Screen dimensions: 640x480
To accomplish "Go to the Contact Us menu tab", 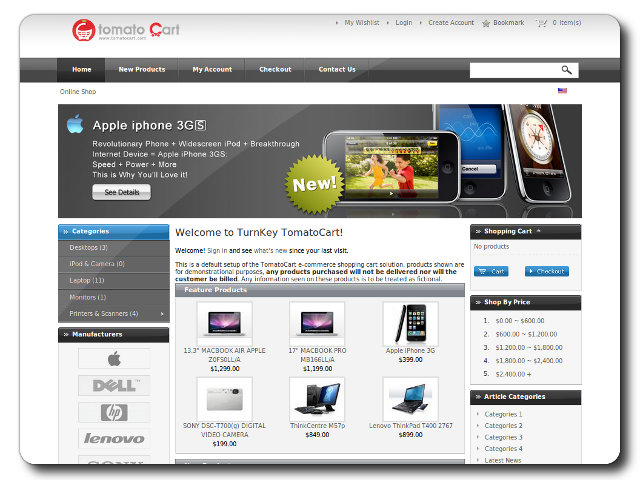I will [x=337, y=70].
